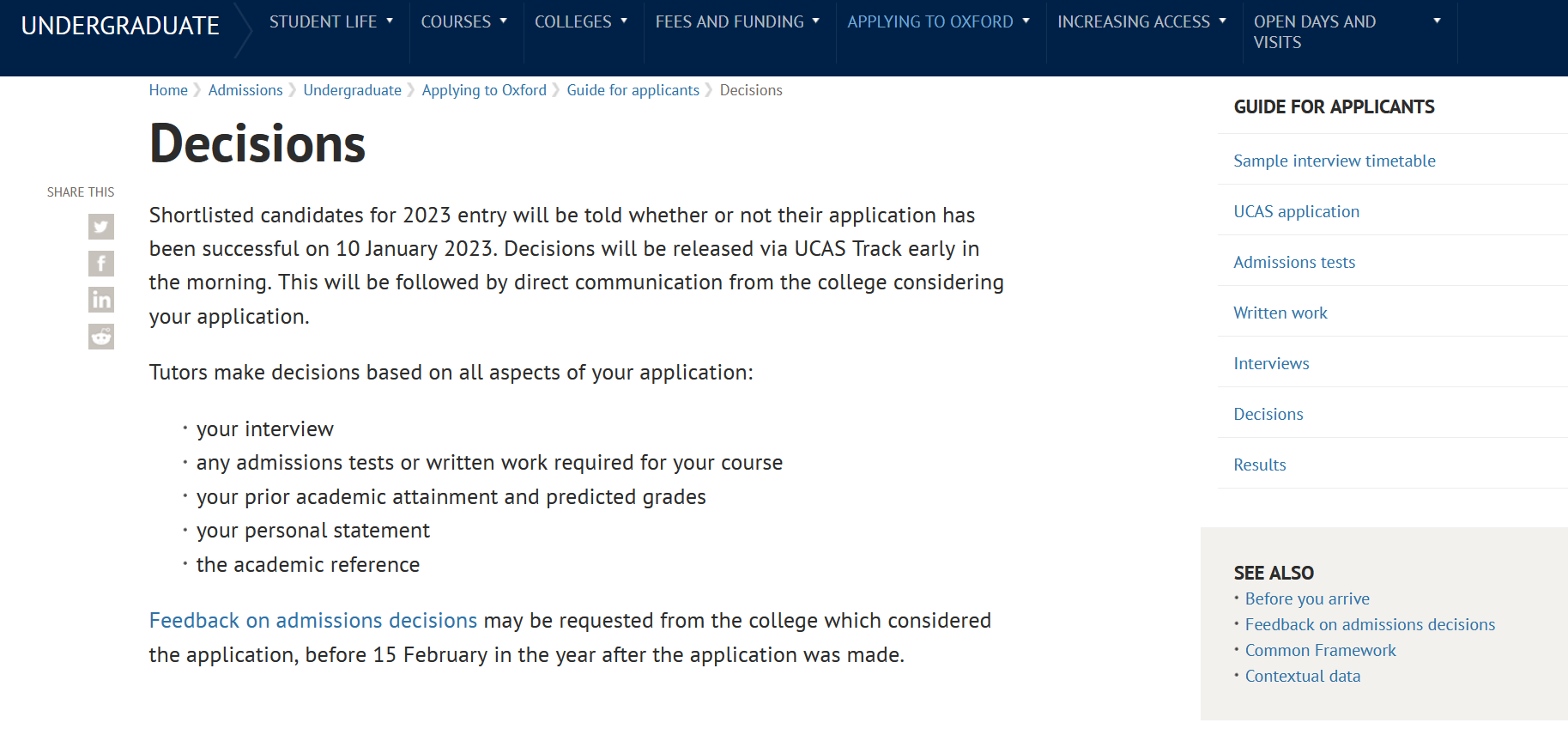Open the Written work sidebar link
This screenshot has width=1568, height=729.
pos(1280,313)
